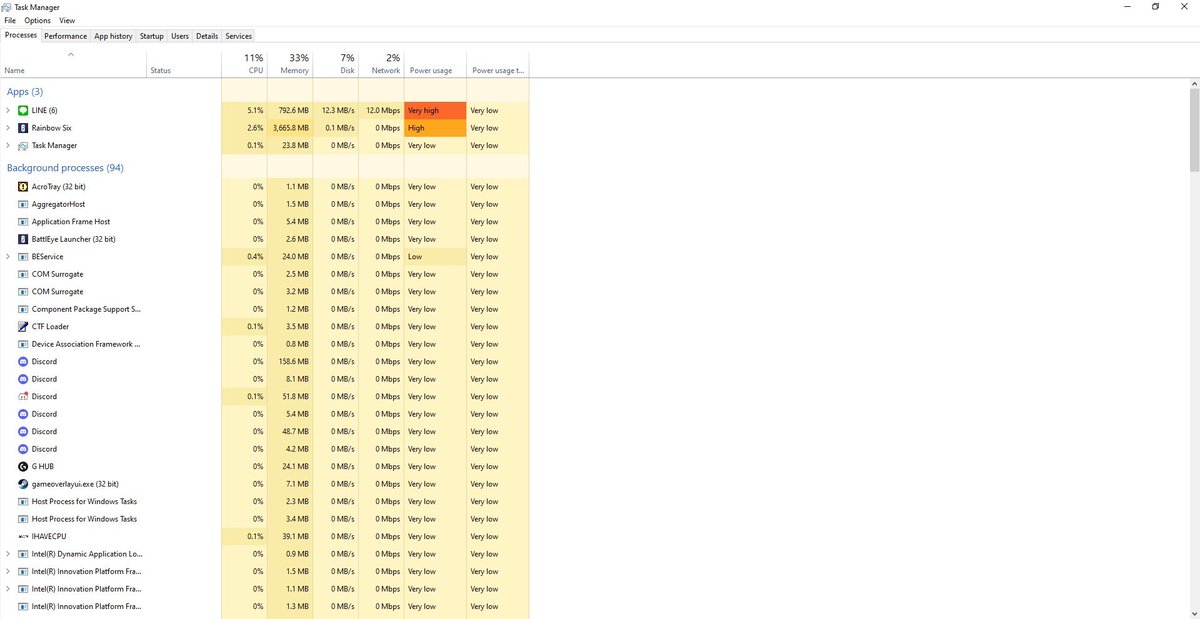
Task: Expand the BEService process entry
Action: coord(8,257)
